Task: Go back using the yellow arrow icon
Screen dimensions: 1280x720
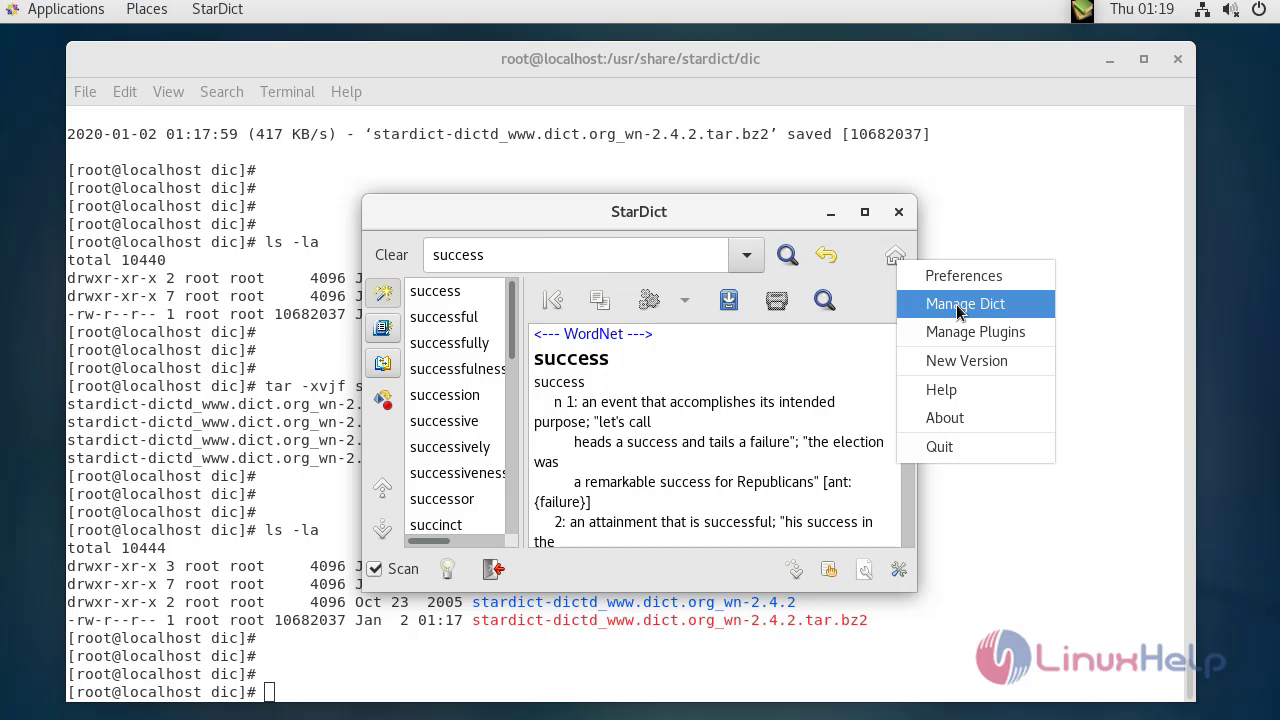Action: (x=826, y=255)
